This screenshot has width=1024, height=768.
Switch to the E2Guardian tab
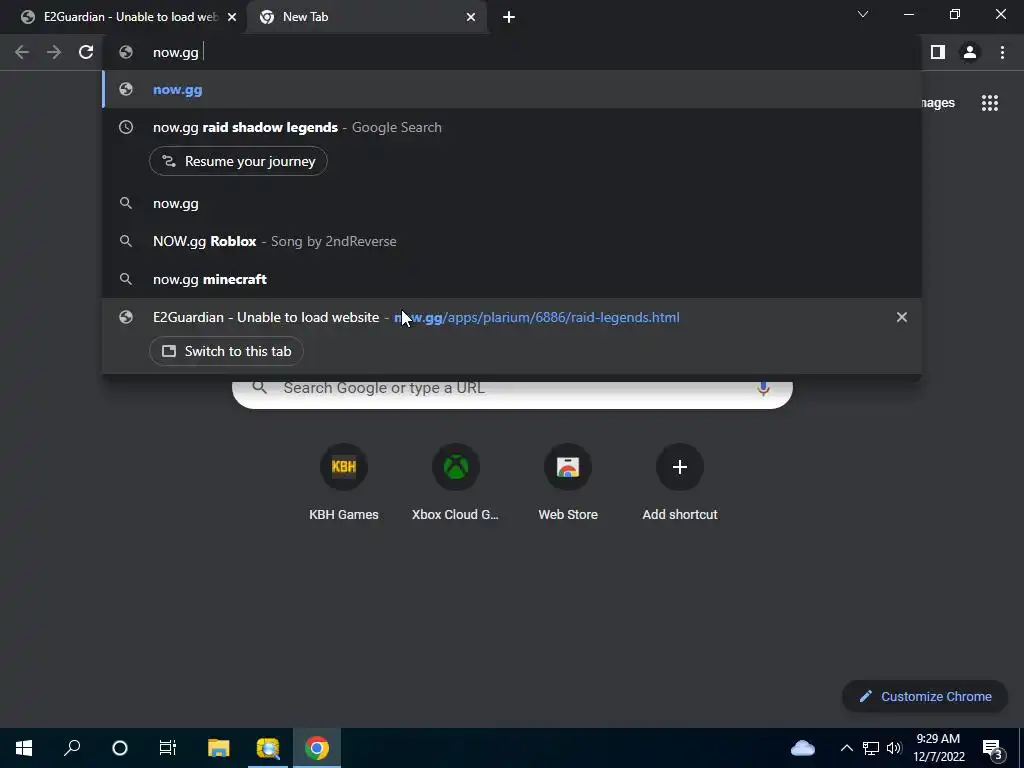click(x=124, y=17)
